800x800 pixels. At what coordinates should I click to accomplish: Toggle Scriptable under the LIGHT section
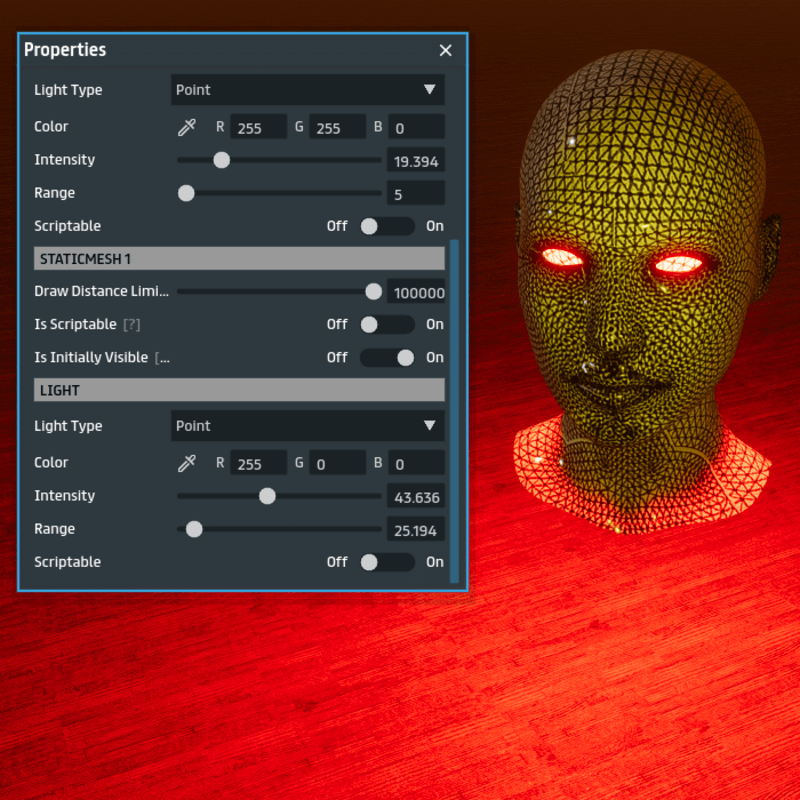click(x=386, y=562)
